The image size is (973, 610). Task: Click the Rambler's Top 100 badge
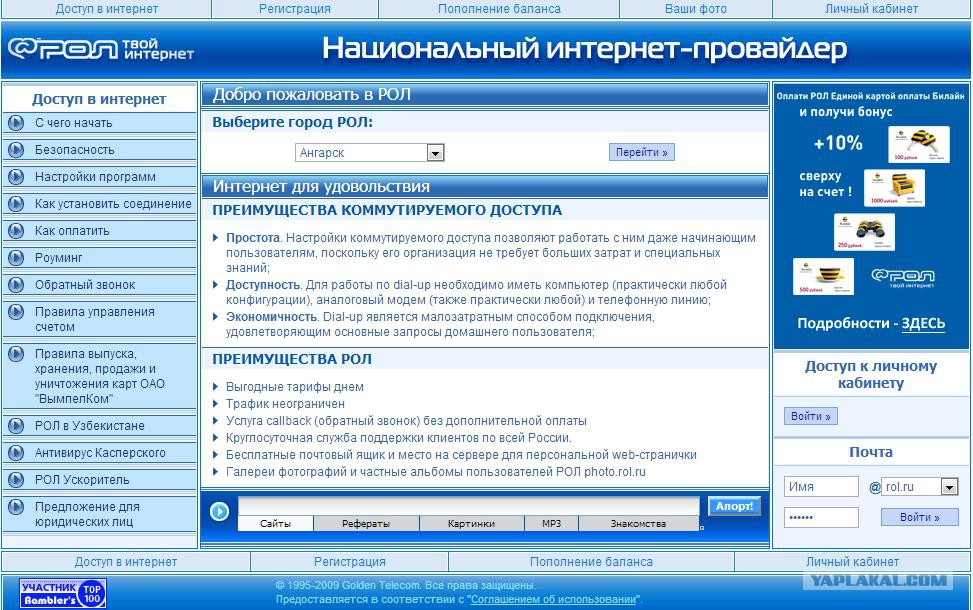tap(63, 593)
